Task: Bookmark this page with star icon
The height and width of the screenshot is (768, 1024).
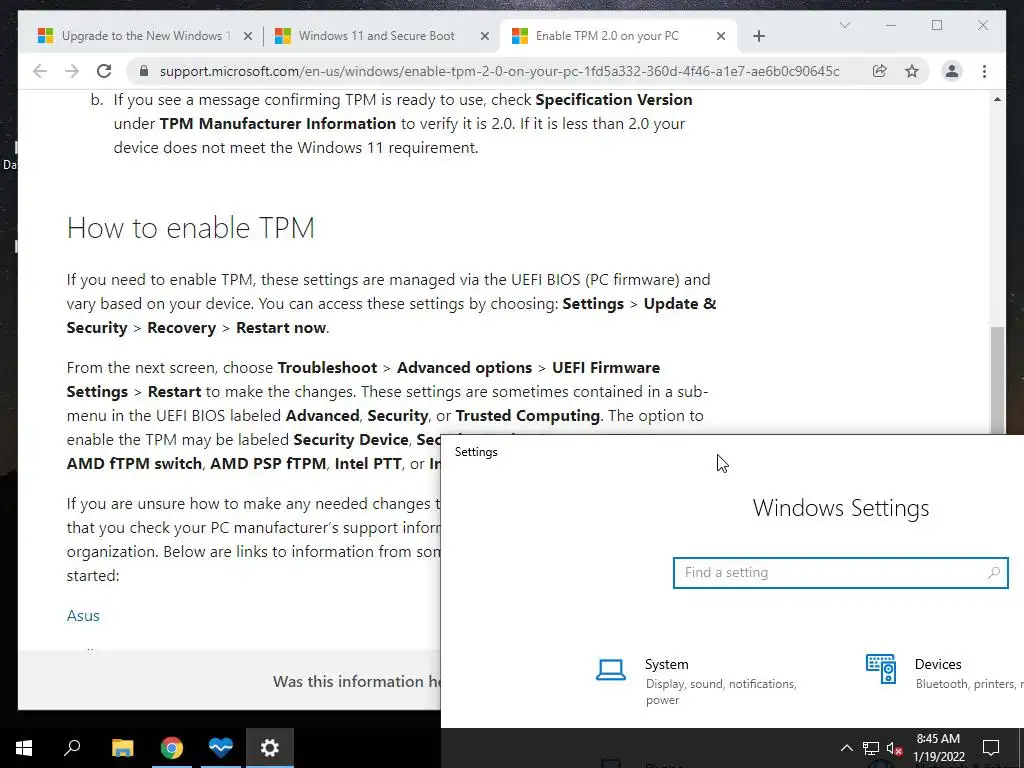Action: (912, 71)
